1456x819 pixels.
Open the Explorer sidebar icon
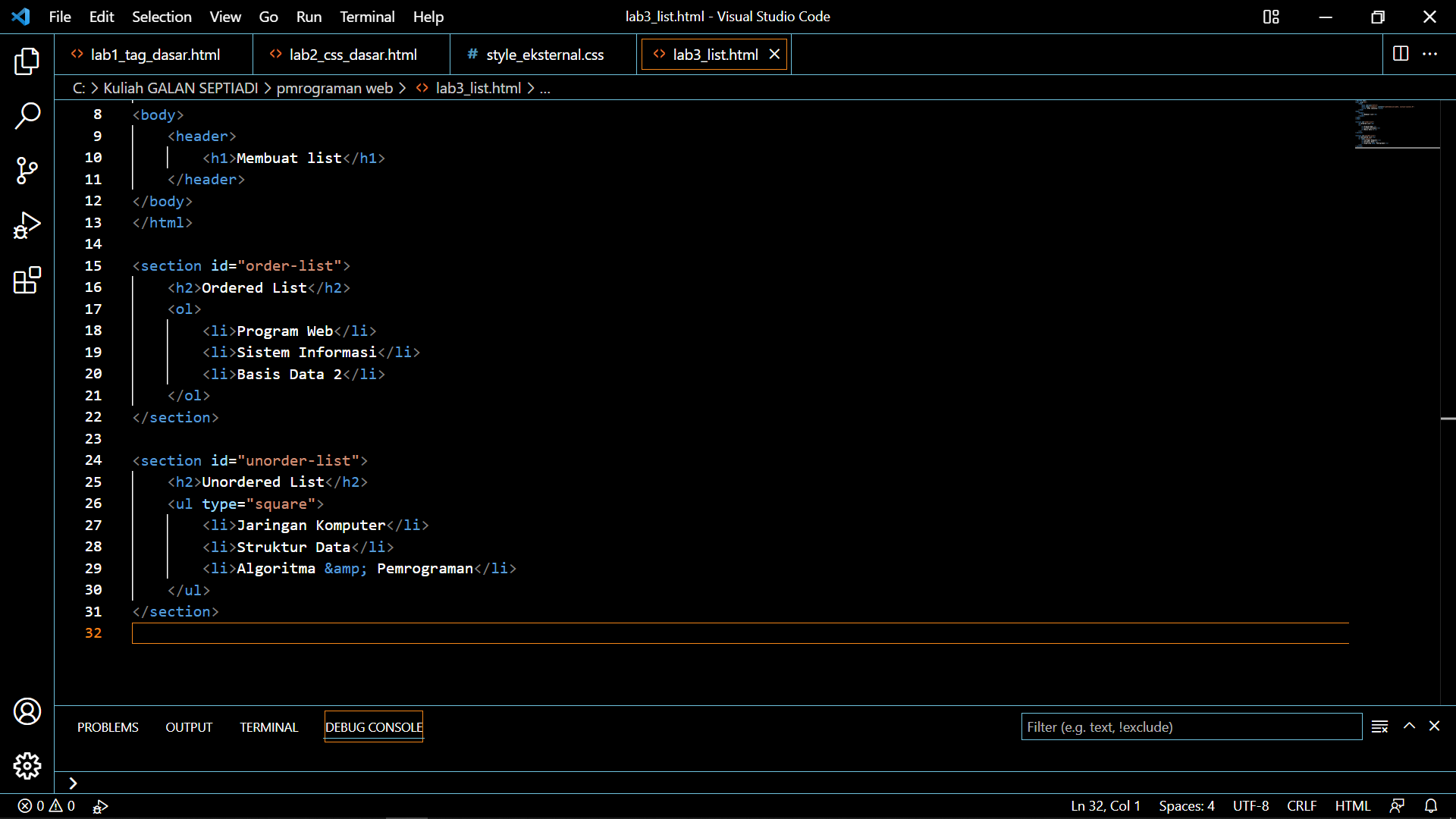click(27, 61)
